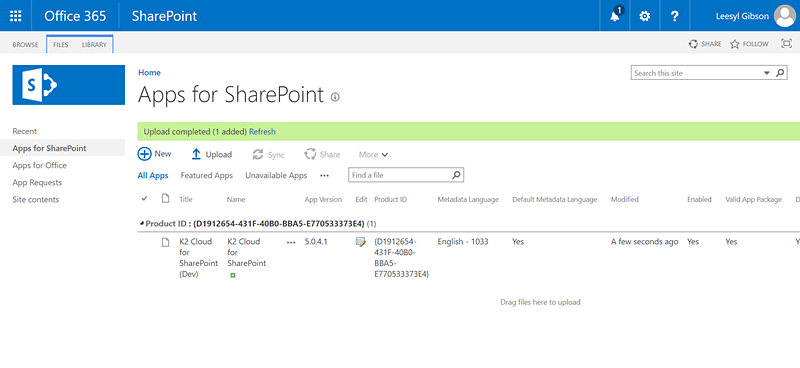Collapse the Product ID group
The image size is (800, 368).
pos(142,224)
